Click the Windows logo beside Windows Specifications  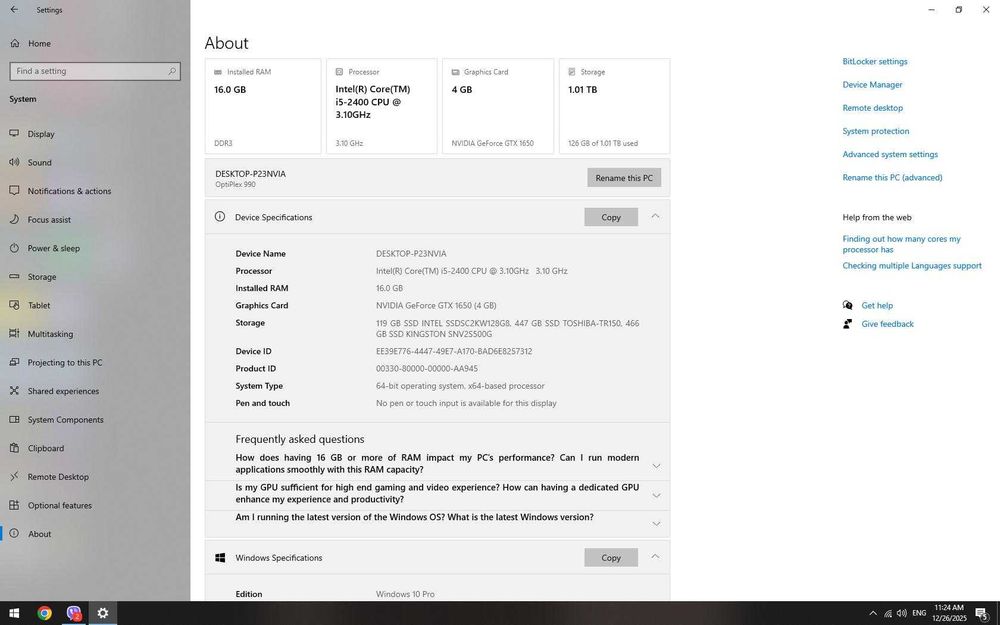(x=220, y=557)
